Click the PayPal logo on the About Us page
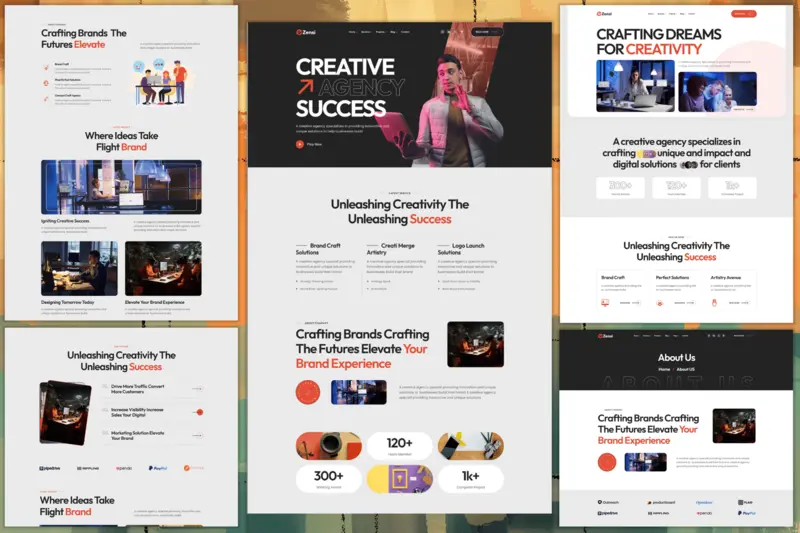 click(x=746, y=513)
